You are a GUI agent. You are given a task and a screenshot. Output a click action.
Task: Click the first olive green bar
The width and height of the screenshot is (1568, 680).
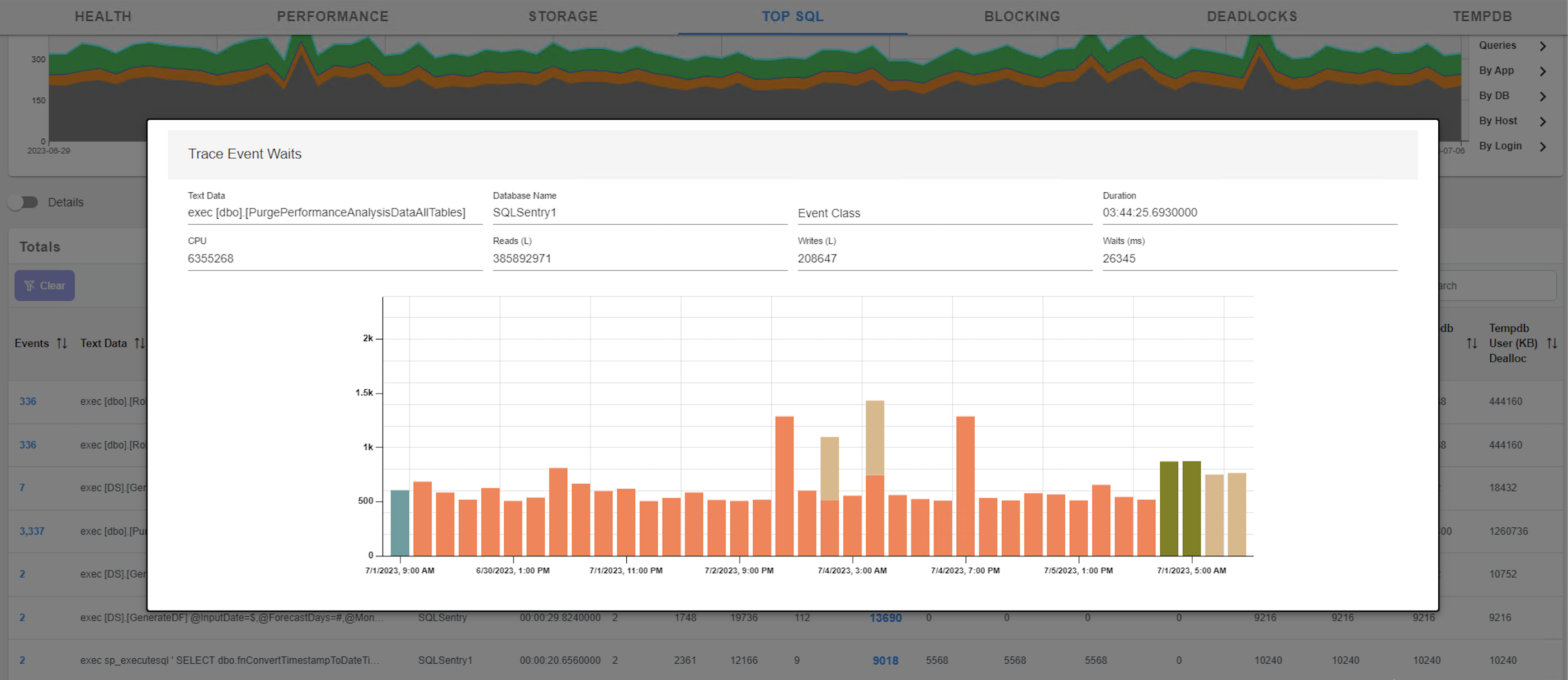coord(1169,508)
